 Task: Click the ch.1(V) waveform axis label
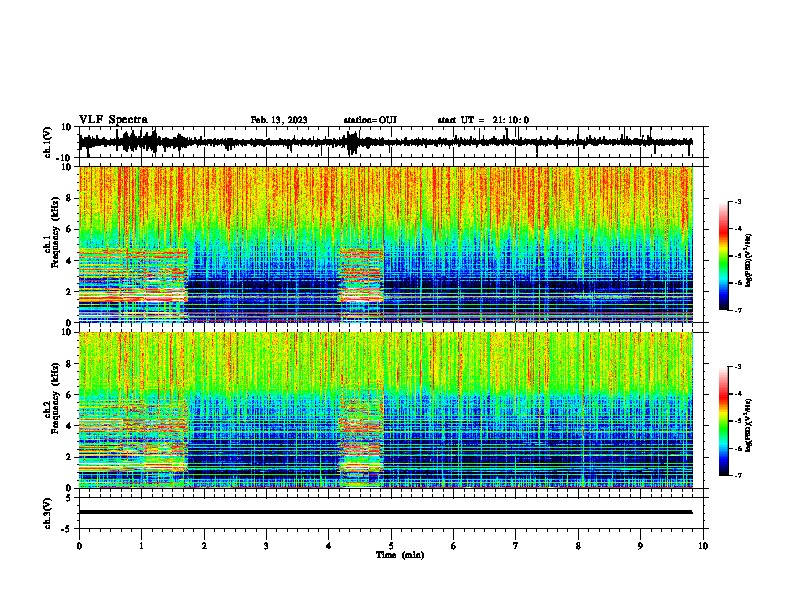coord(48,142)
